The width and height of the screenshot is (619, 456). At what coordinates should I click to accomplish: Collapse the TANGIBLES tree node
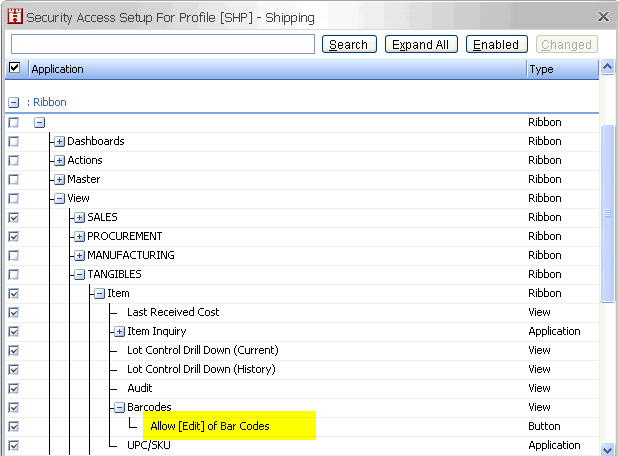(80, 275)
